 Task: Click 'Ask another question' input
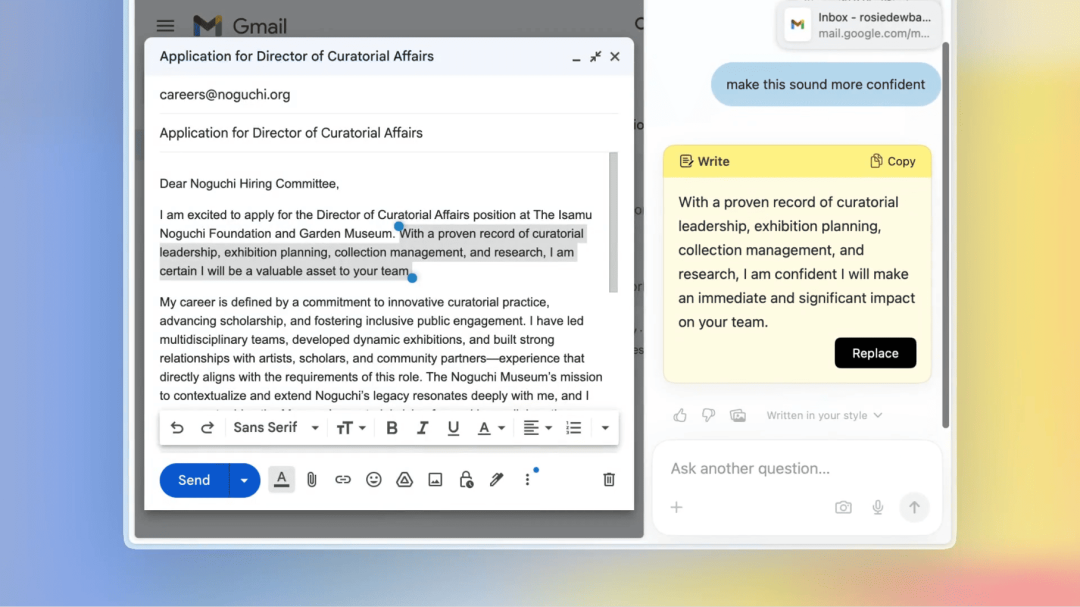click(x=796, y=469)
